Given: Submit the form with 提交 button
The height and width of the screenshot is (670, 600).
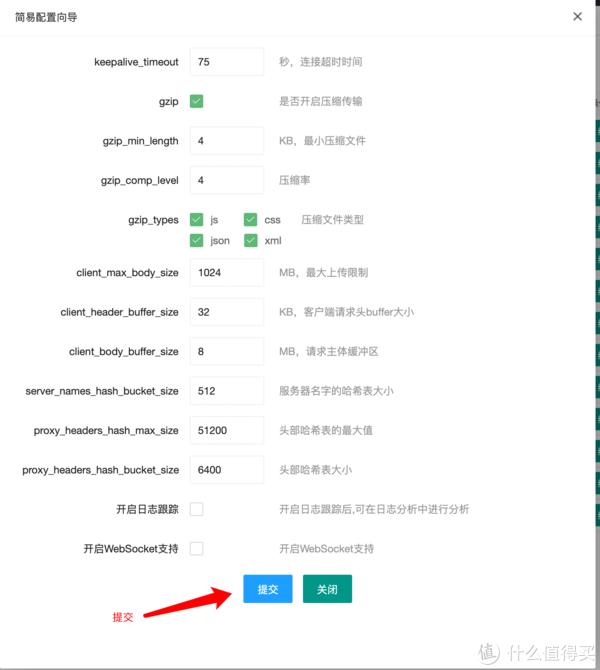Looking at the screenshot, I should pyautogui.click(x=268, y=589).
